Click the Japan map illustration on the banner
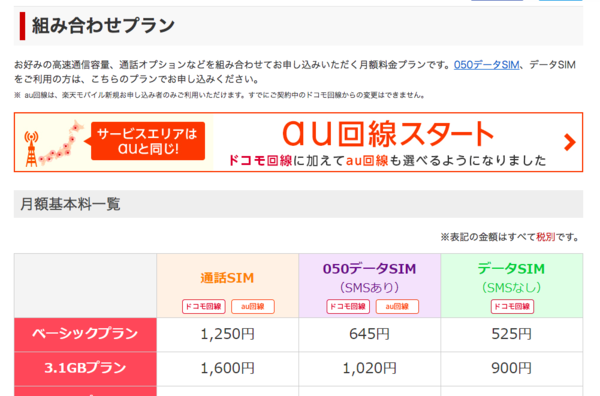The width and height of the screenshot is (600, 396). [x=62, y=143]
